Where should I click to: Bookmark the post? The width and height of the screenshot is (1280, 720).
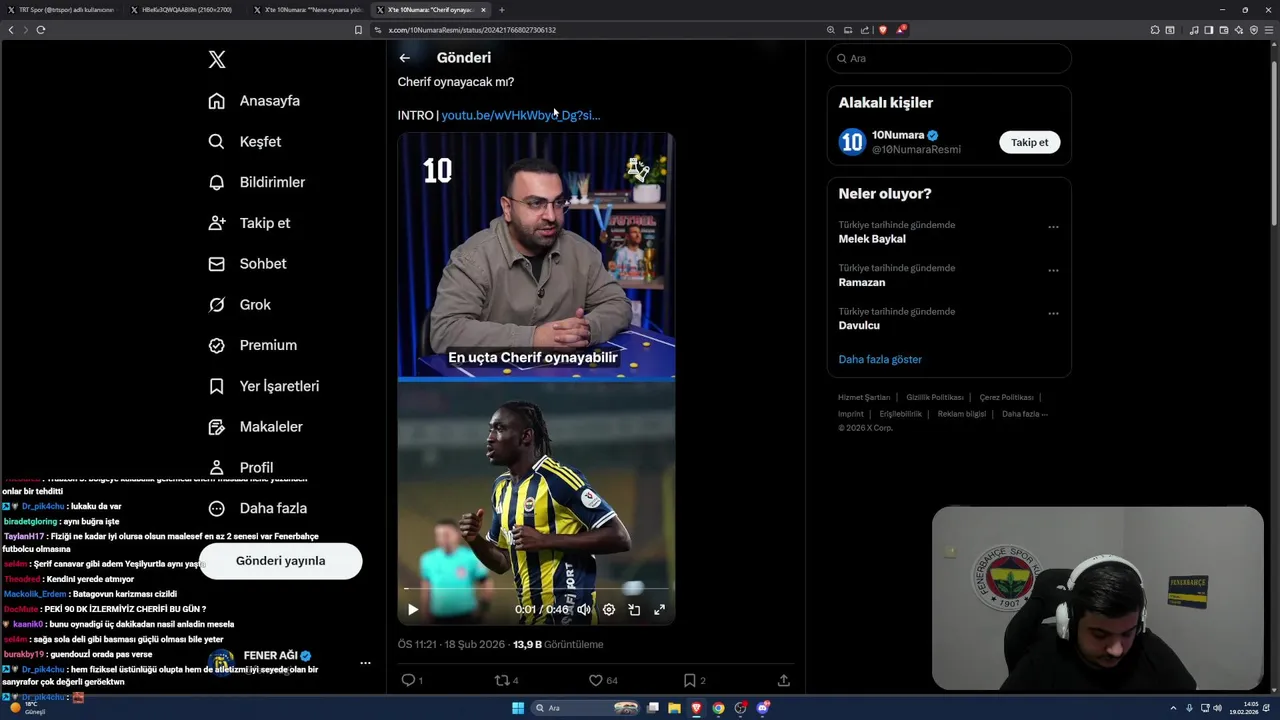(x=690, y=680)
